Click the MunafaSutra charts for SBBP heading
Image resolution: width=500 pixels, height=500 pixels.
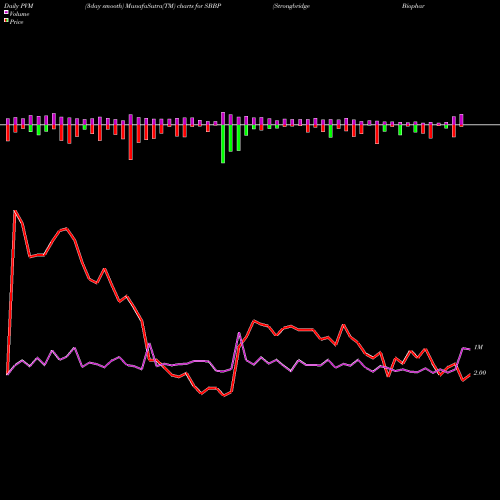[x=153, y=6]
